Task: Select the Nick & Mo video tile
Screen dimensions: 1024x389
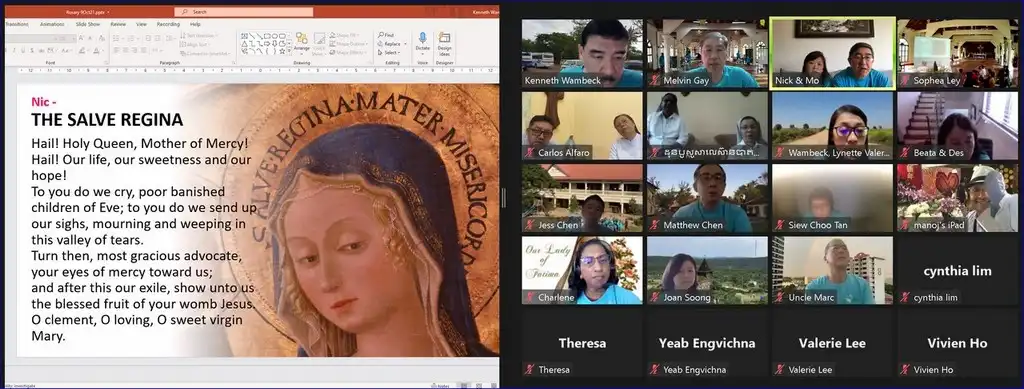Action: pos(833,52)
